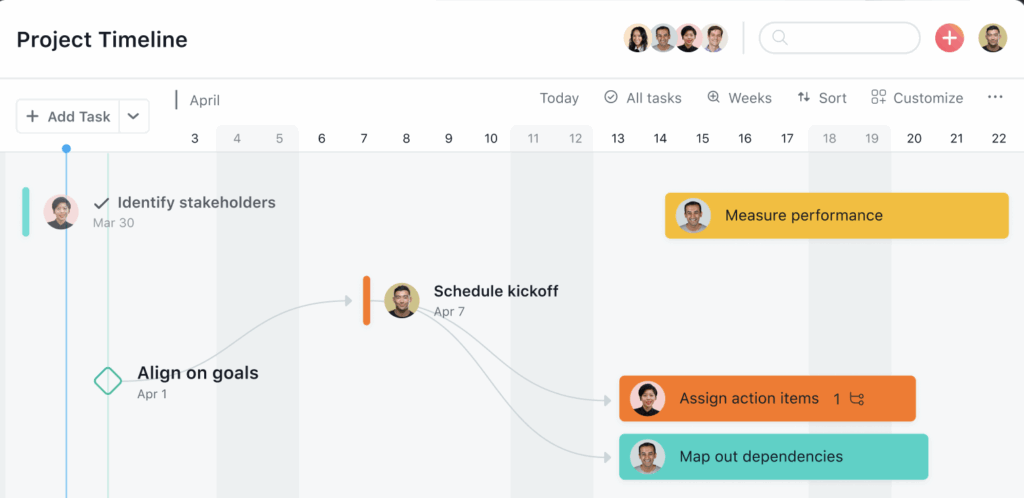Click the Apr 1 date under Align on goals

point(152,394)
